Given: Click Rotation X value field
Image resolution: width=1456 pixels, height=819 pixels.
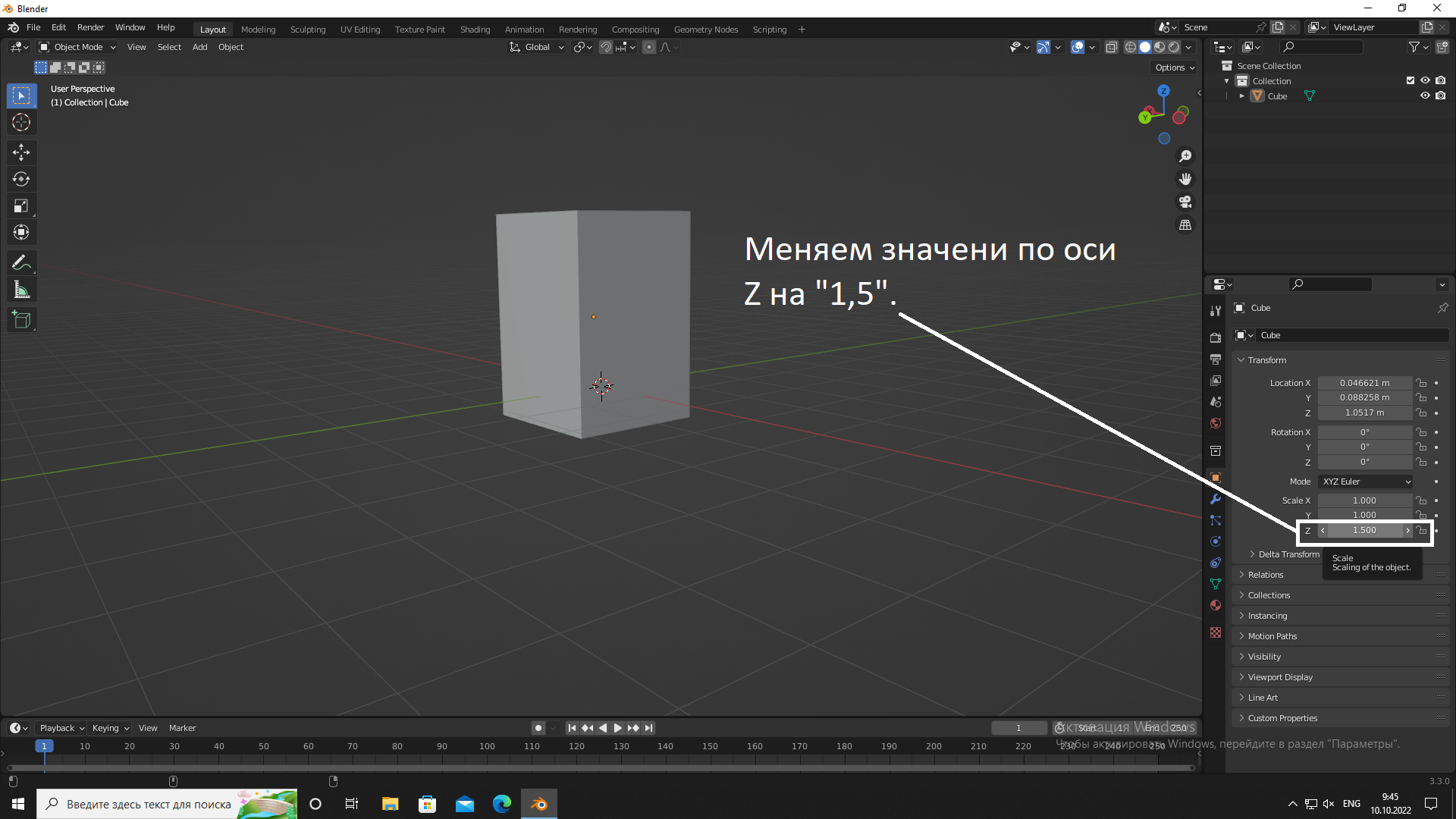Looking at the screenshot, I should (x=1365, y=432).
